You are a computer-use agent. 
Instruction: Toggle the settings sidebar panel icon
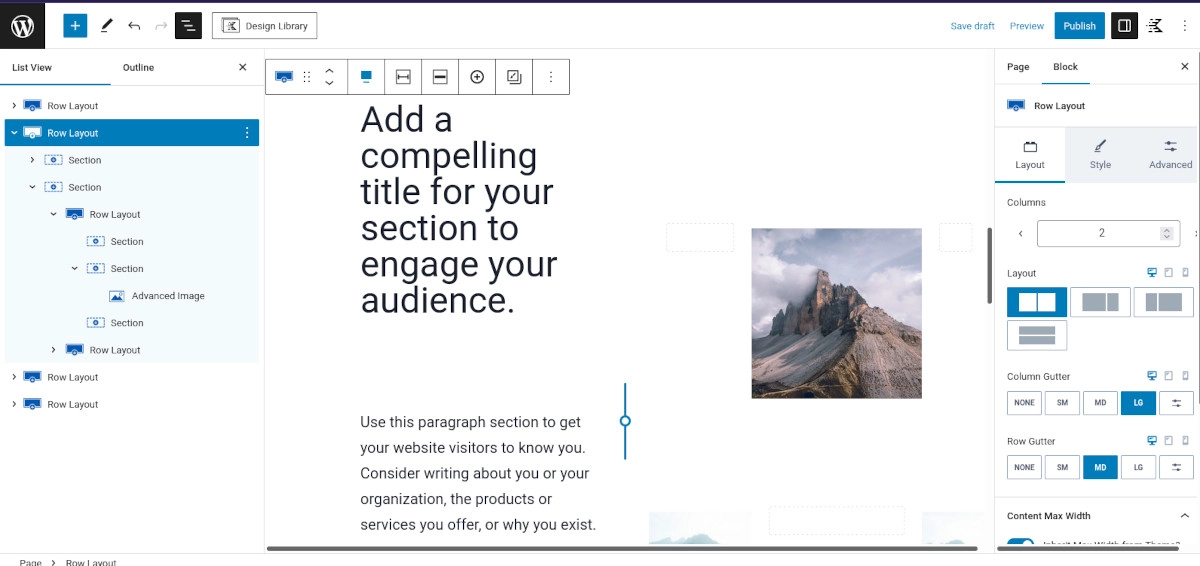click(1125, 26)
